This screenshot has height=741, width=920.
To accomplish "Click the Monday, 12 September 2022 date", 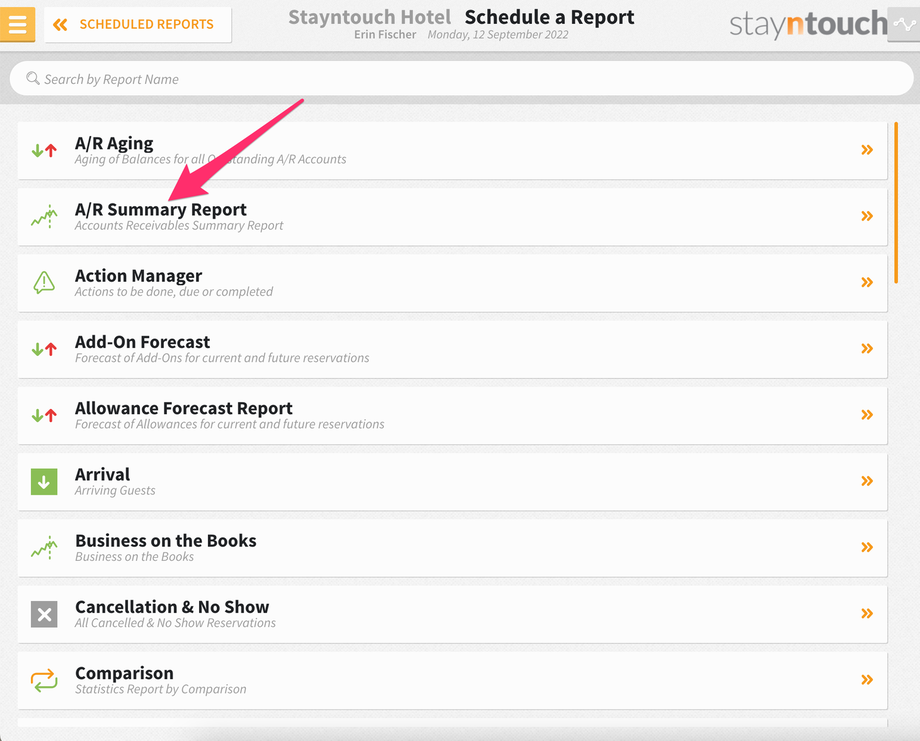I will 498,35.
